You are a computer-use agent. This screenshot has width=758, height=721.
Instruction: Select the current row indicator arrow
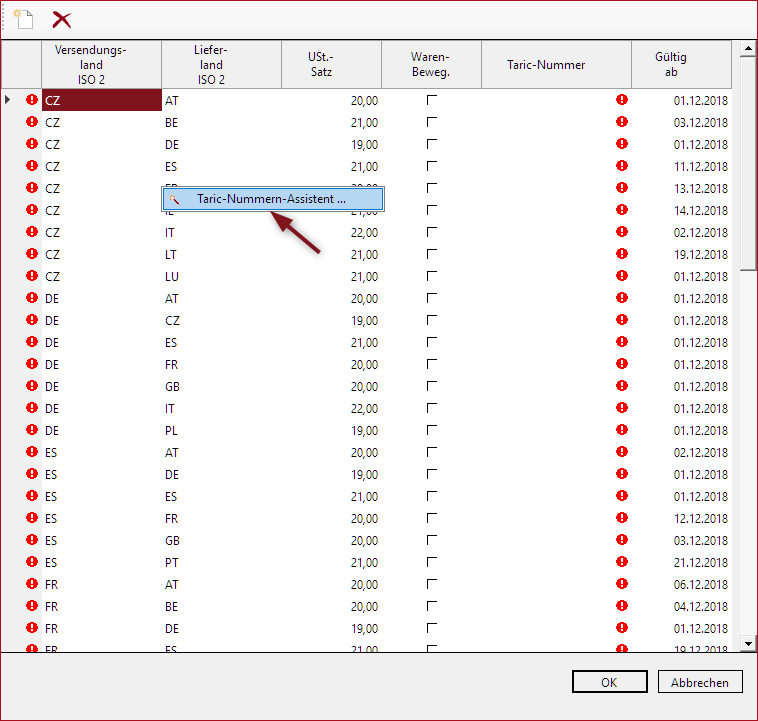9,100
